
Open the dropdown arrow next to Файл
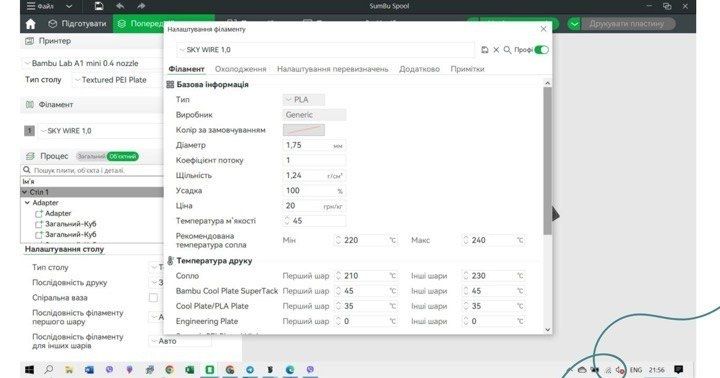coord(69,6)
